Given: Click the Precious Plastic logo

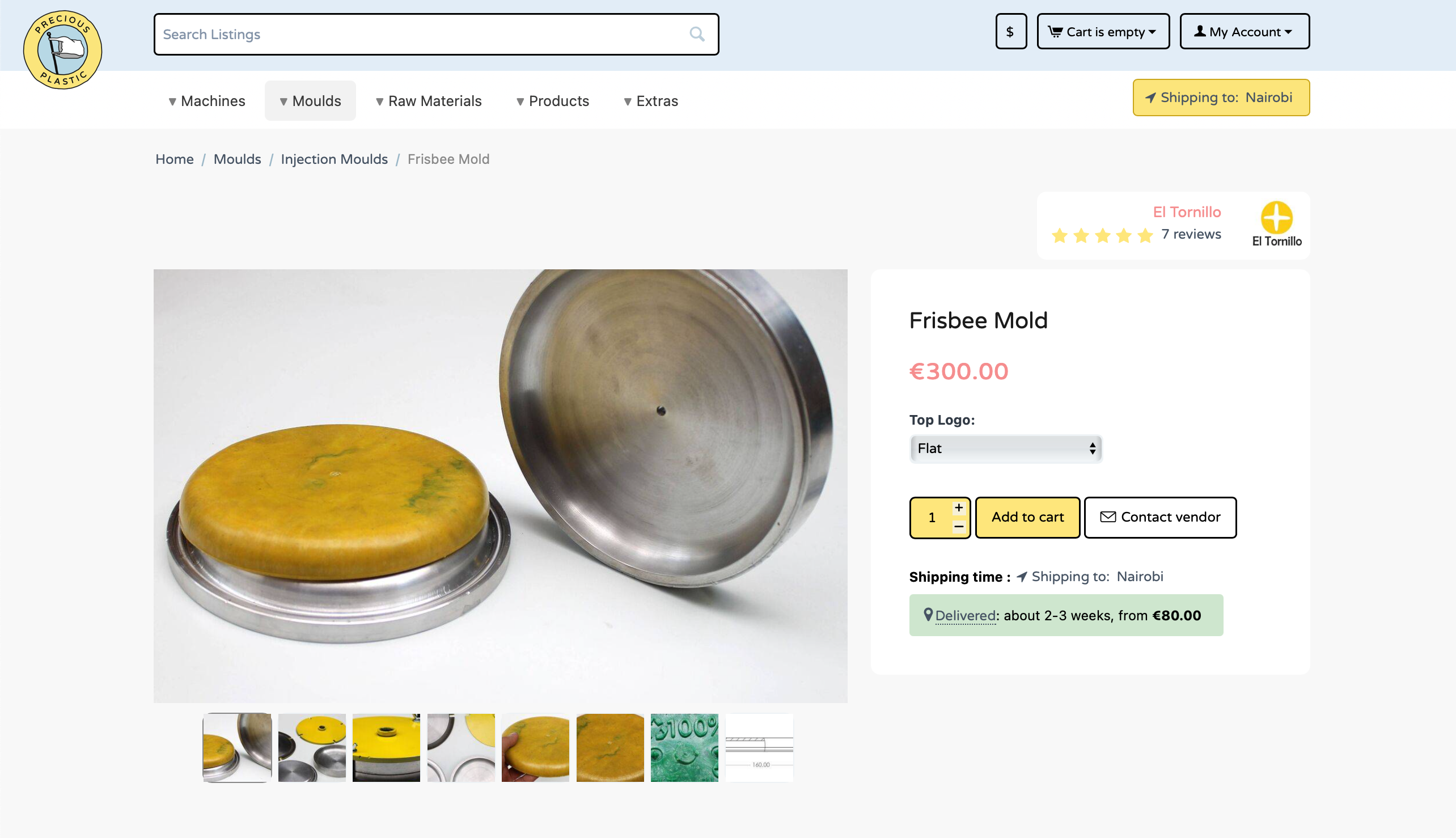Looking at the screenshot, I should [63, 49].
